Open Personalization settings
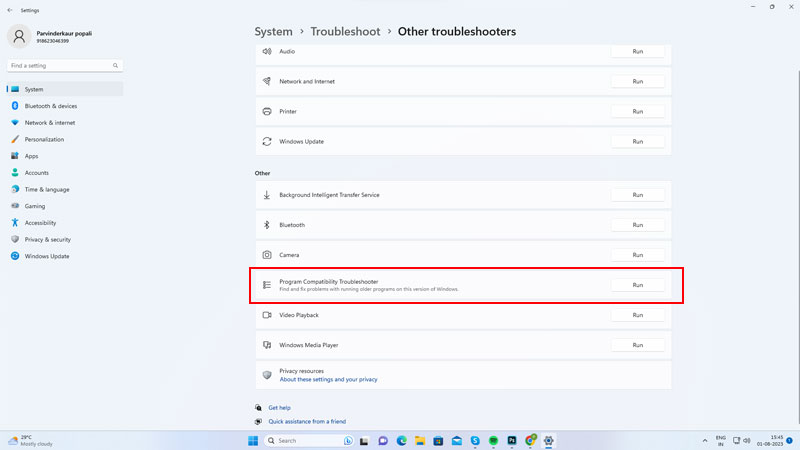Screen dimensions: 800x450 click(65, 139)
